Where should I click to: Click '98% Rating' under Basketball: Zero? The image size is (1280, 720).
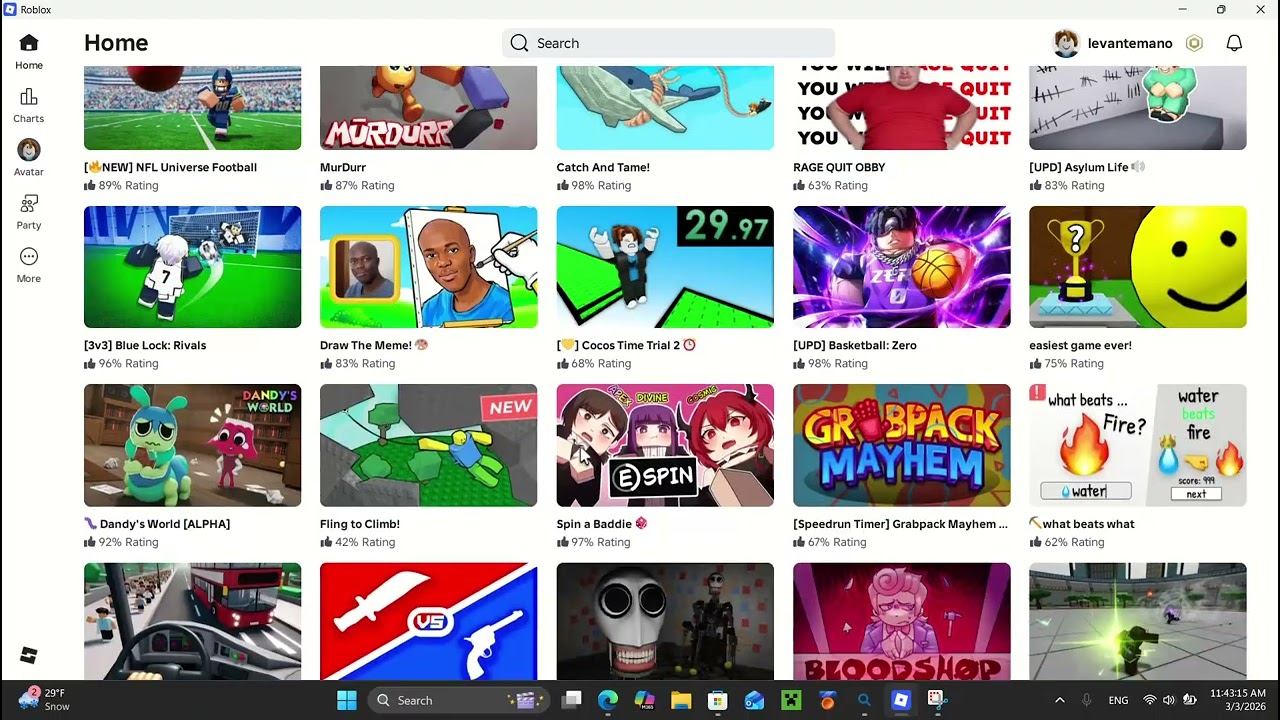tap(830, 363)
